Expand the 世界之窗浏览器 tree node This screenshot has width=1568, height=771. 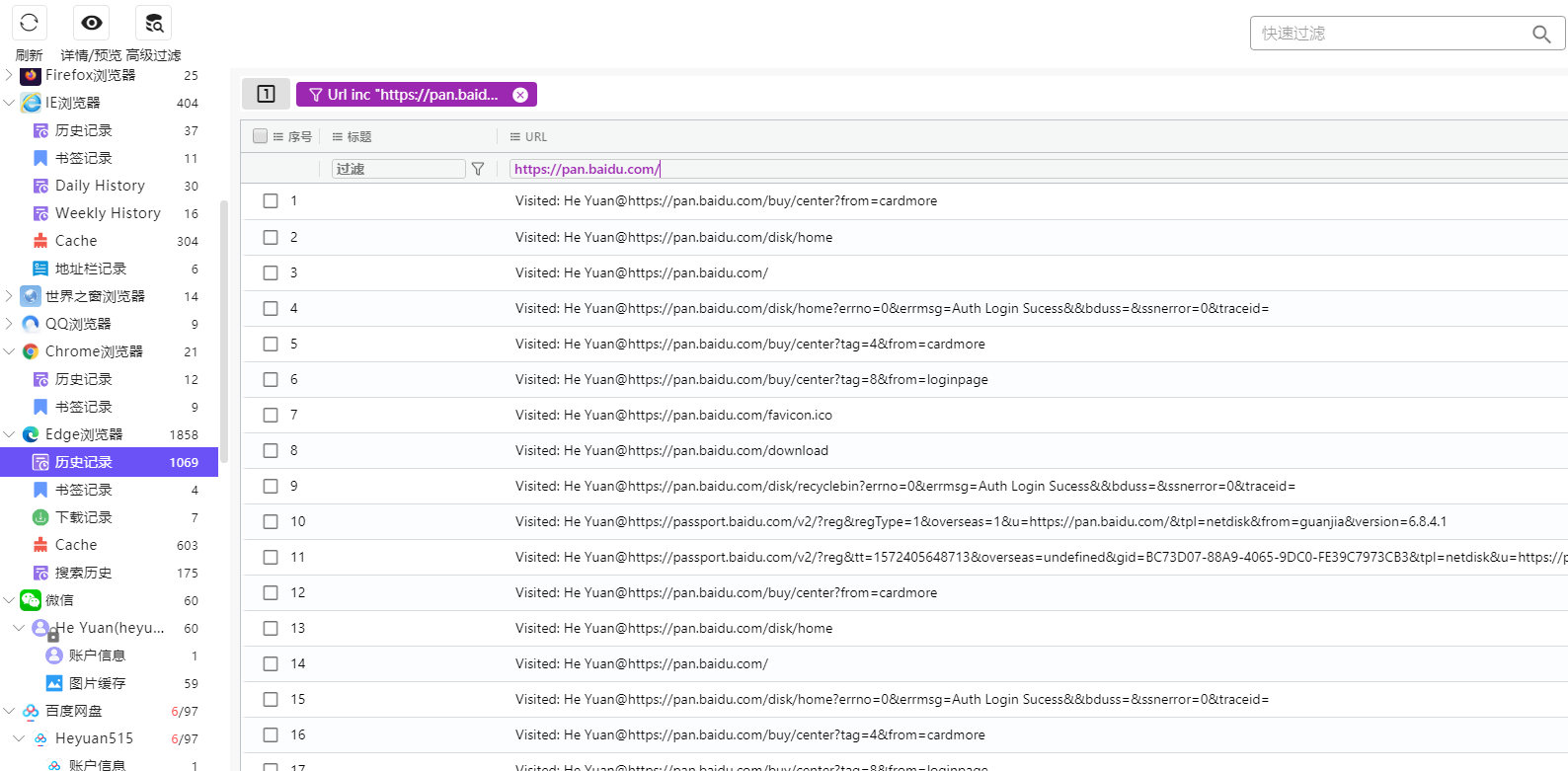[10, 296]
